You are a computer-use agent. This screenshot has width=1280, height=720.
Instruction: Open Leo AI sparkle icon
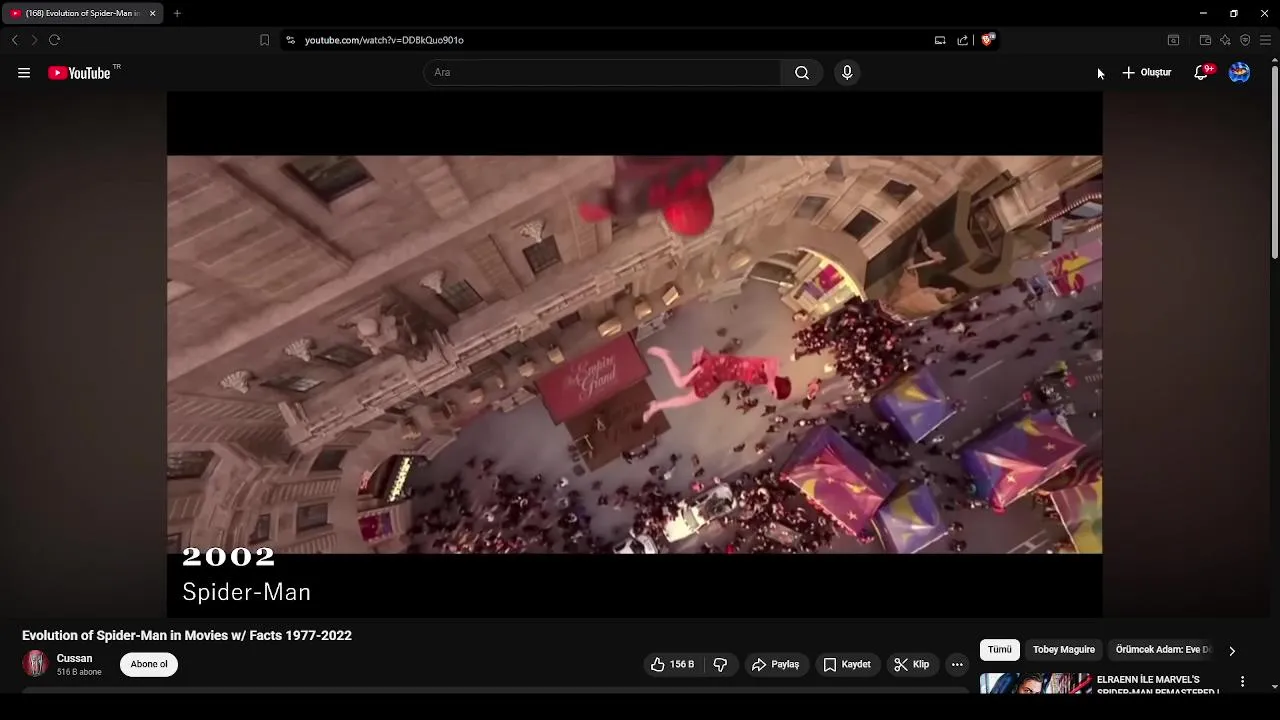(x=1225, y=40)
